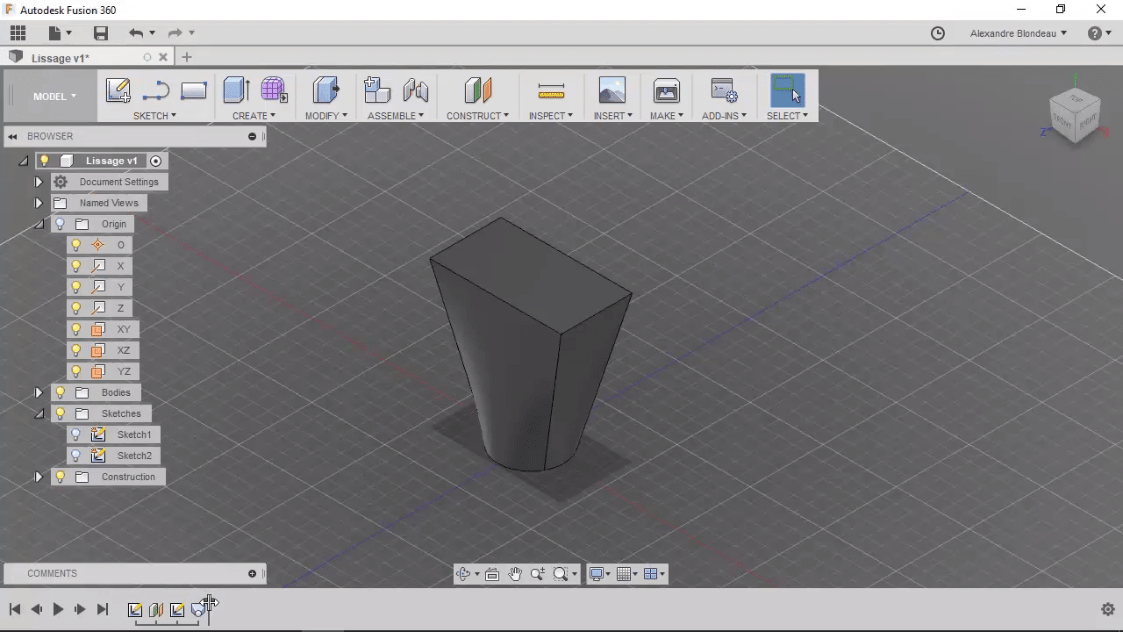Select the Measure inspect tool
1123x632 pixels.
point(551,91)
